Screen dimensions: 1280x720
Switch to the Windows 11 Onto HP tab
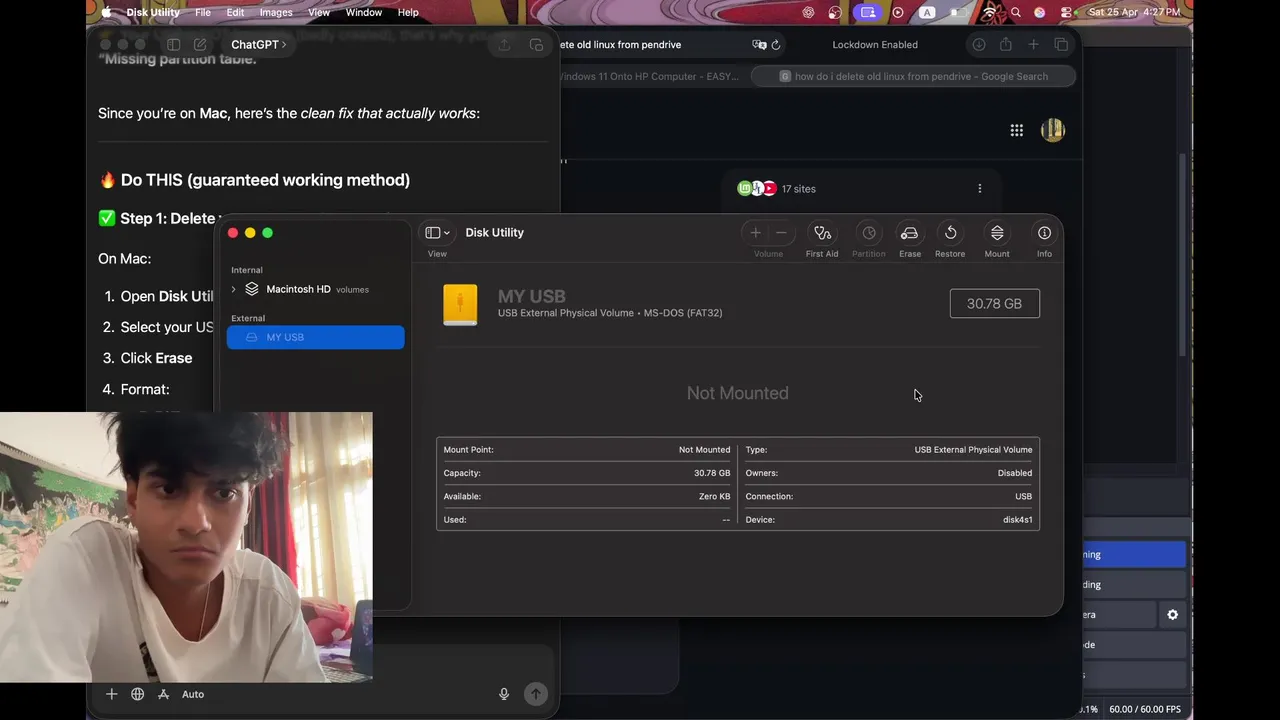650,76
